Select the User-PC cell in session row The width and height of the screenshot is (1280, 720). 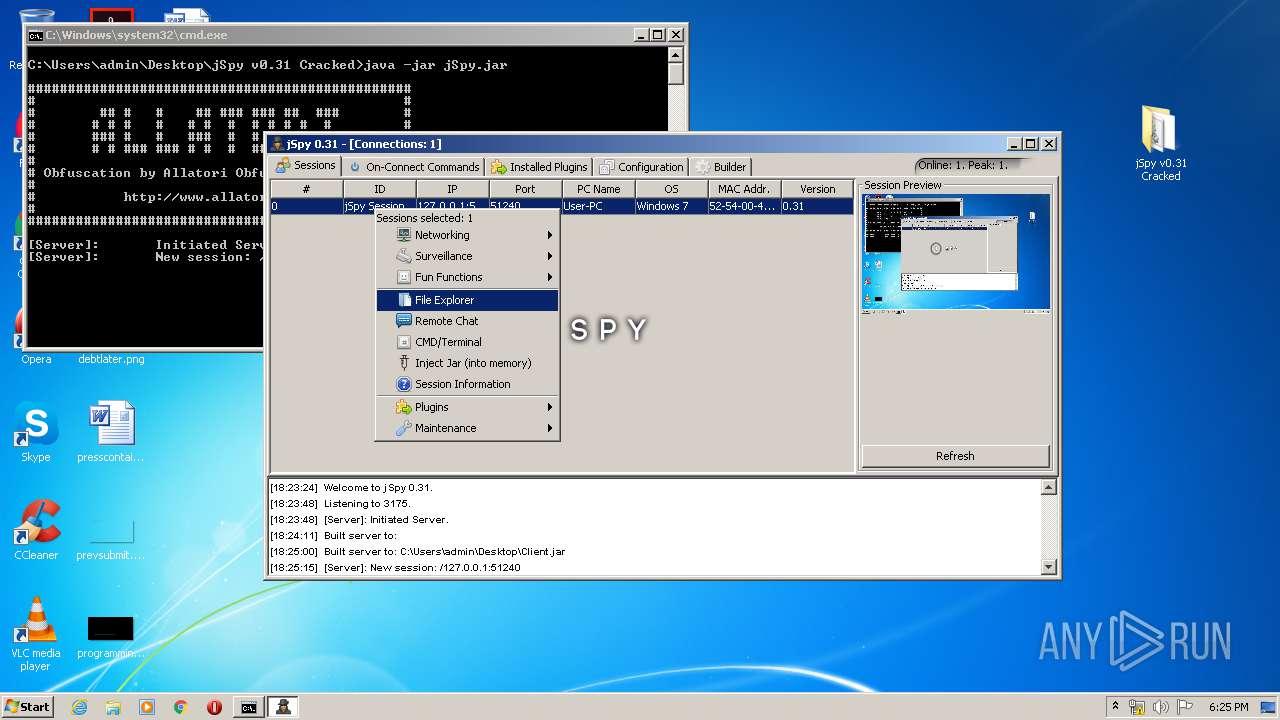pos(598,206)
